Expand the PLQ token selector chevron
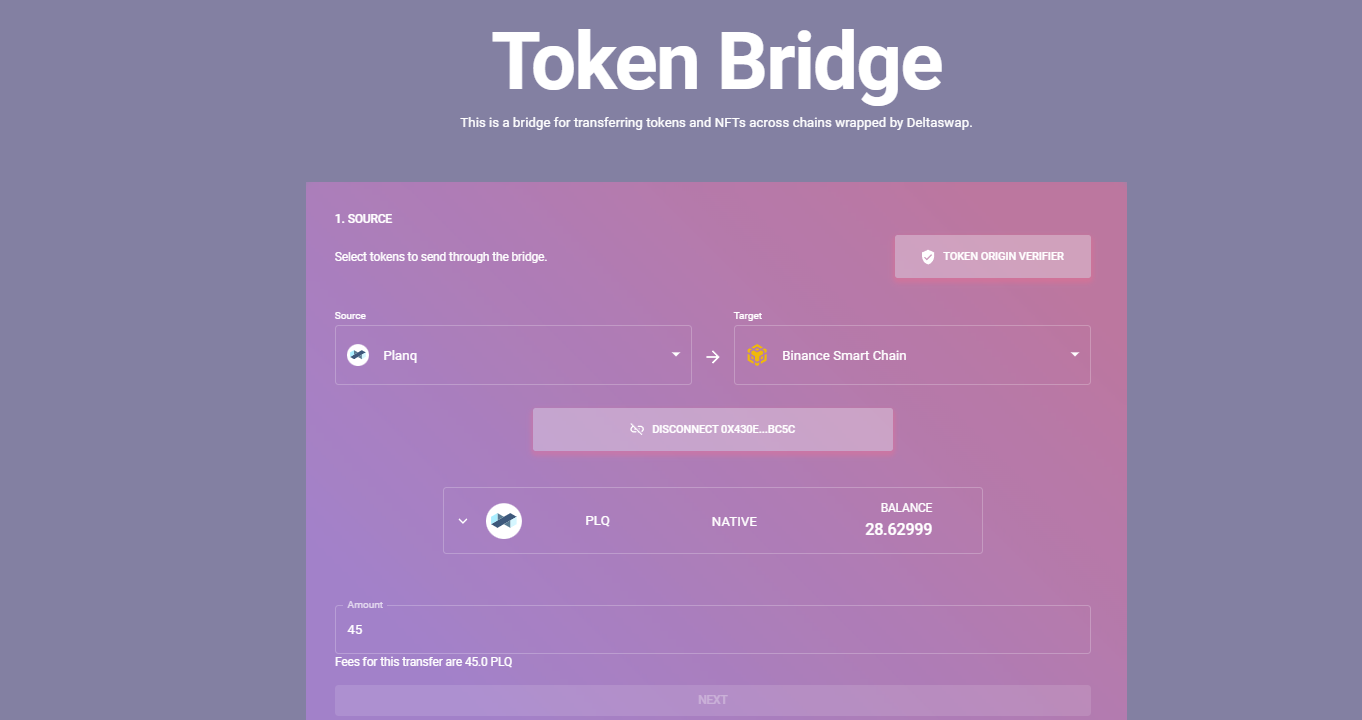The width and height of the screenshot is (1362, 720). click(x=463, y=521)
